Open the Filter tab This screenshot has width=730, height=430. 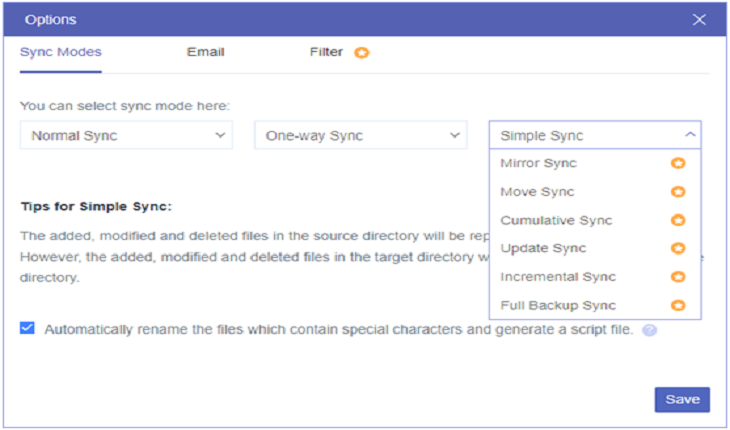click(x=326, y=52)
